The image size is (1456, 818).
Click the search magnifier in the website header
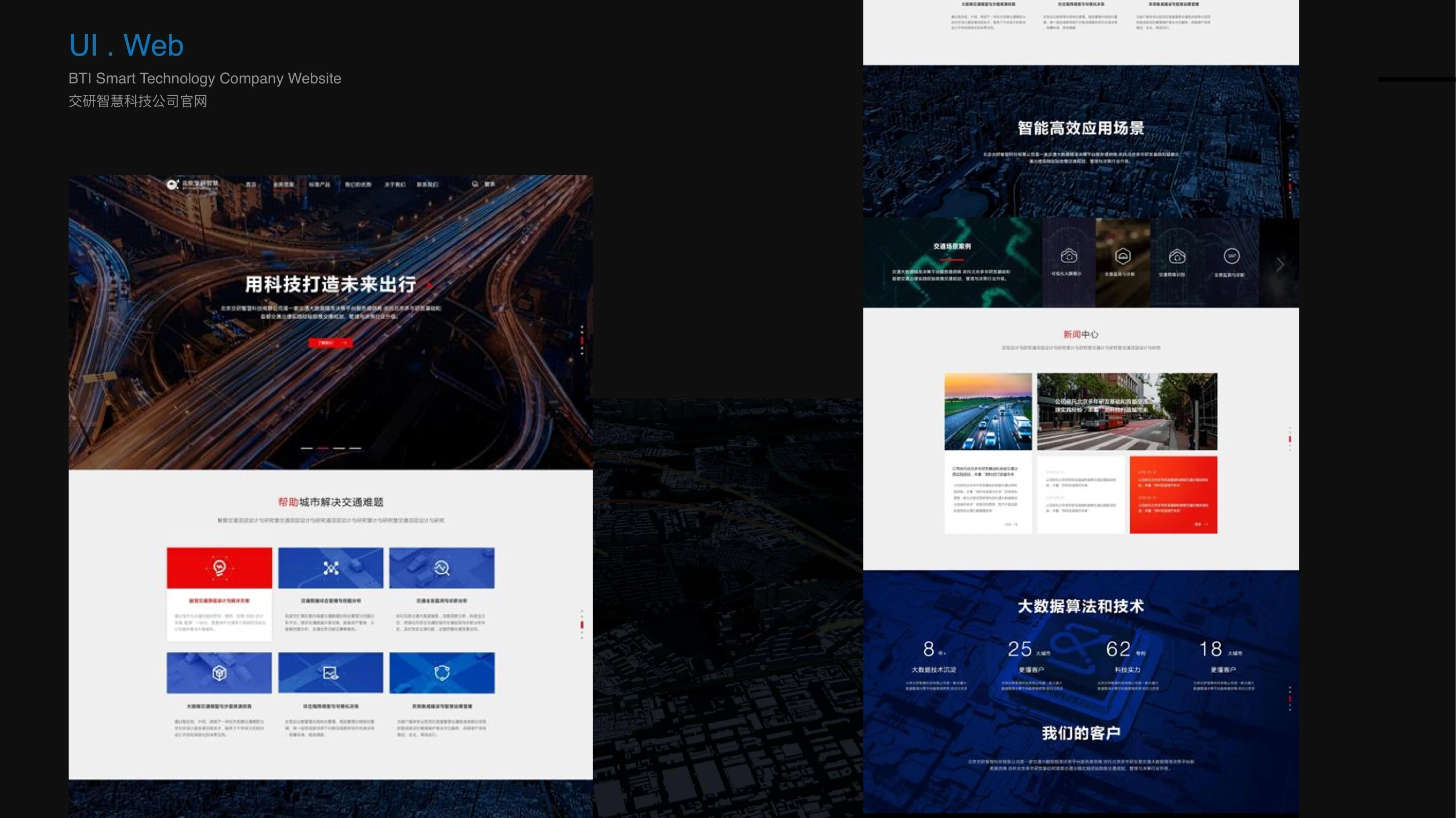click(x=475, y=184)
